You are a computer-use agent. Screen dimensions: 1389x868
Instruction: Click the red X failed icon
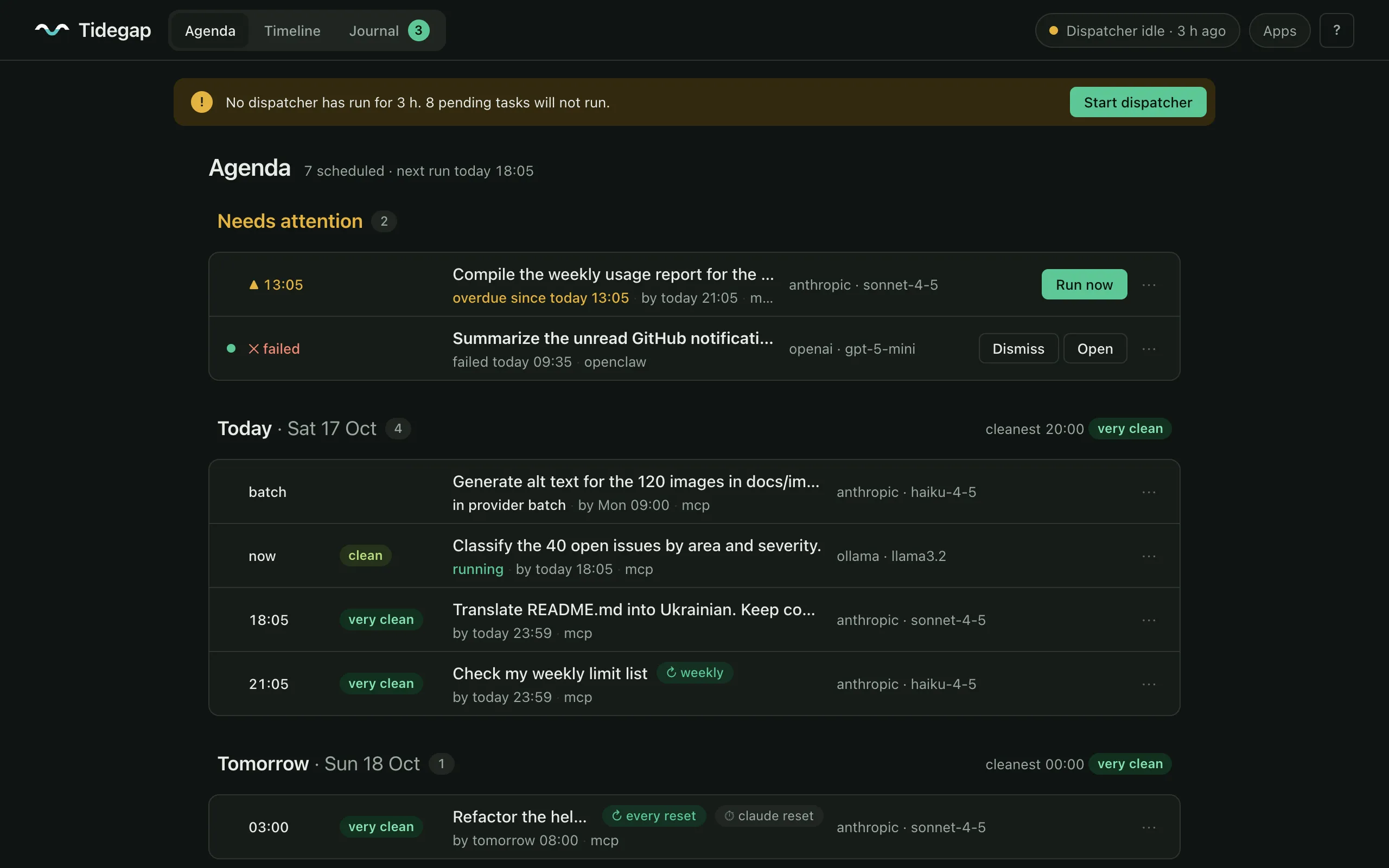[254, 348]
